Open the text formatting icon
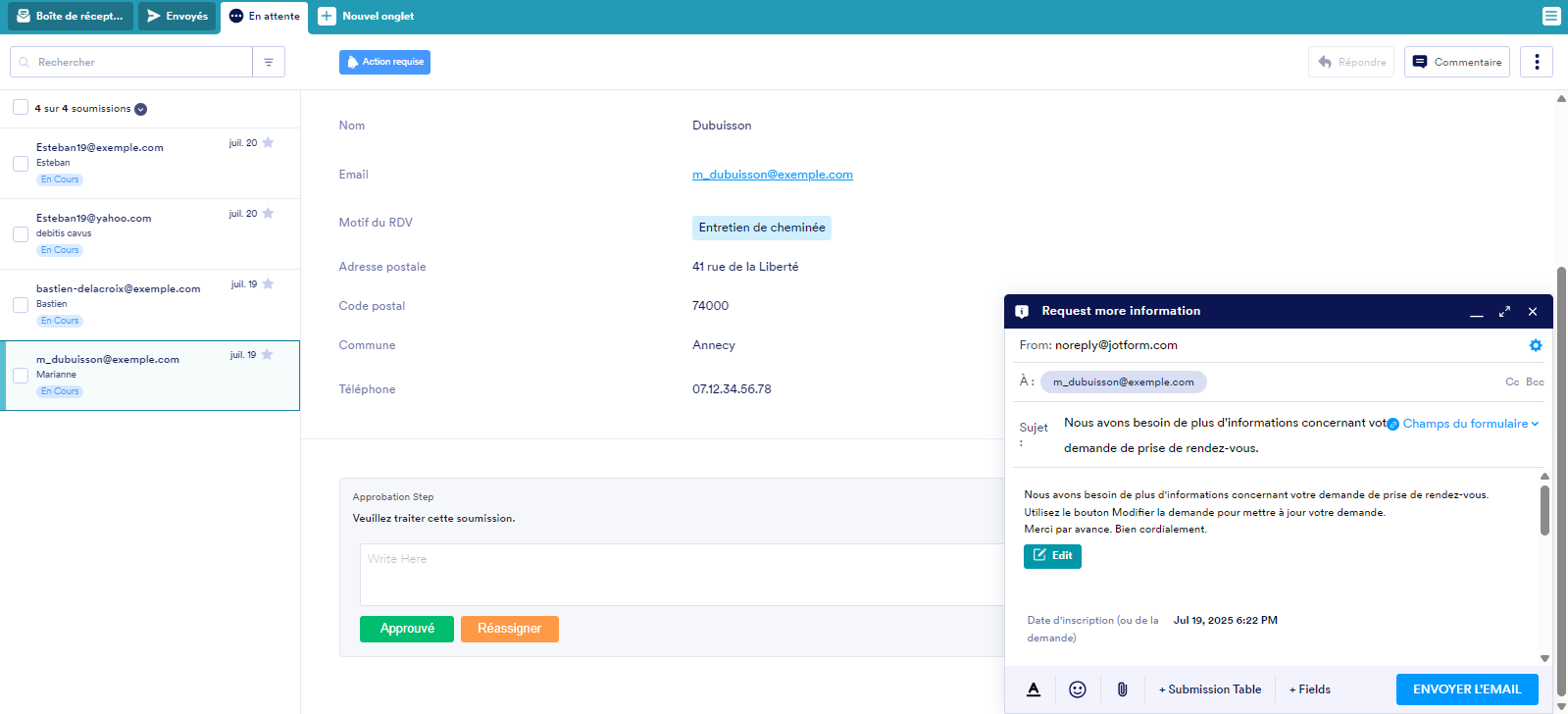 (1034, 689)
